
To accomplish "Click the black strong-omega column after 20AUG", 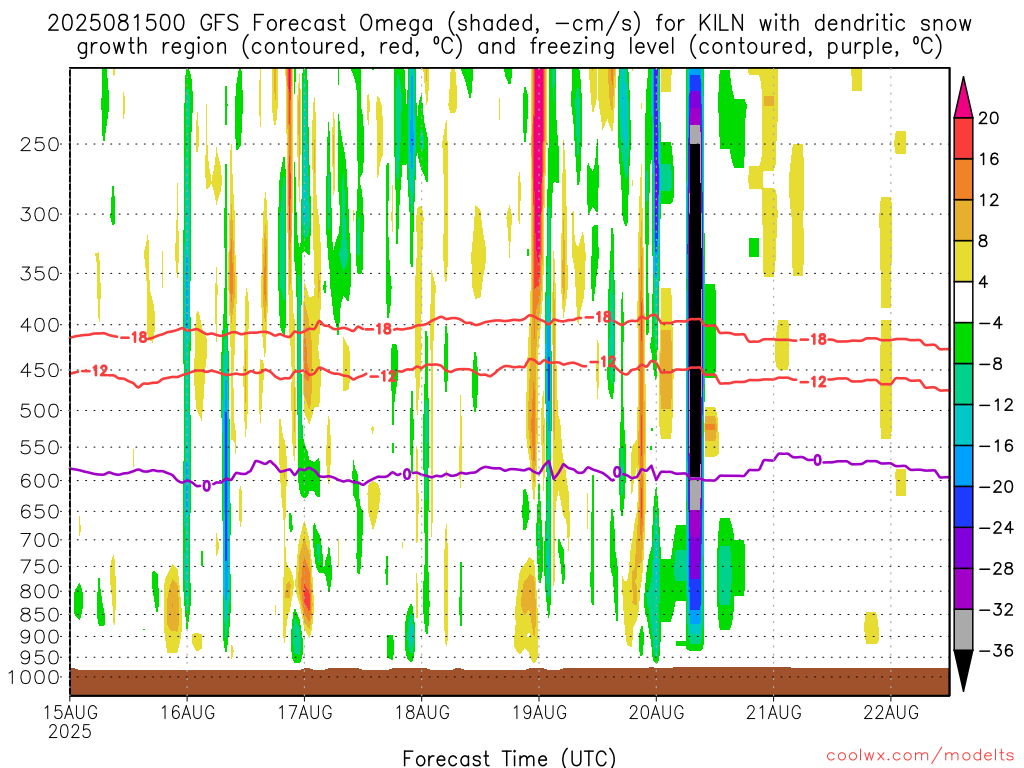I will click(696, 310).
